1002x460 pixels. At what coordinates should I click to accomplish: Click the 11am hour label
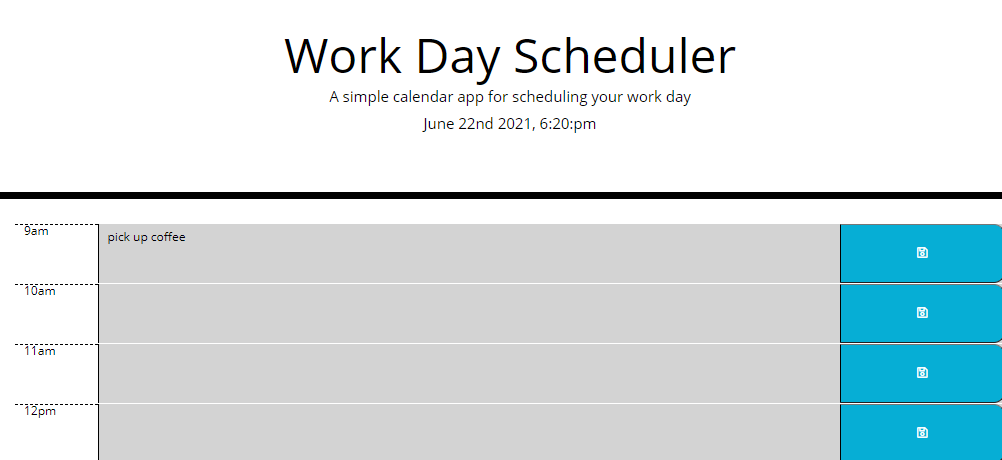(x=40, y=352)
